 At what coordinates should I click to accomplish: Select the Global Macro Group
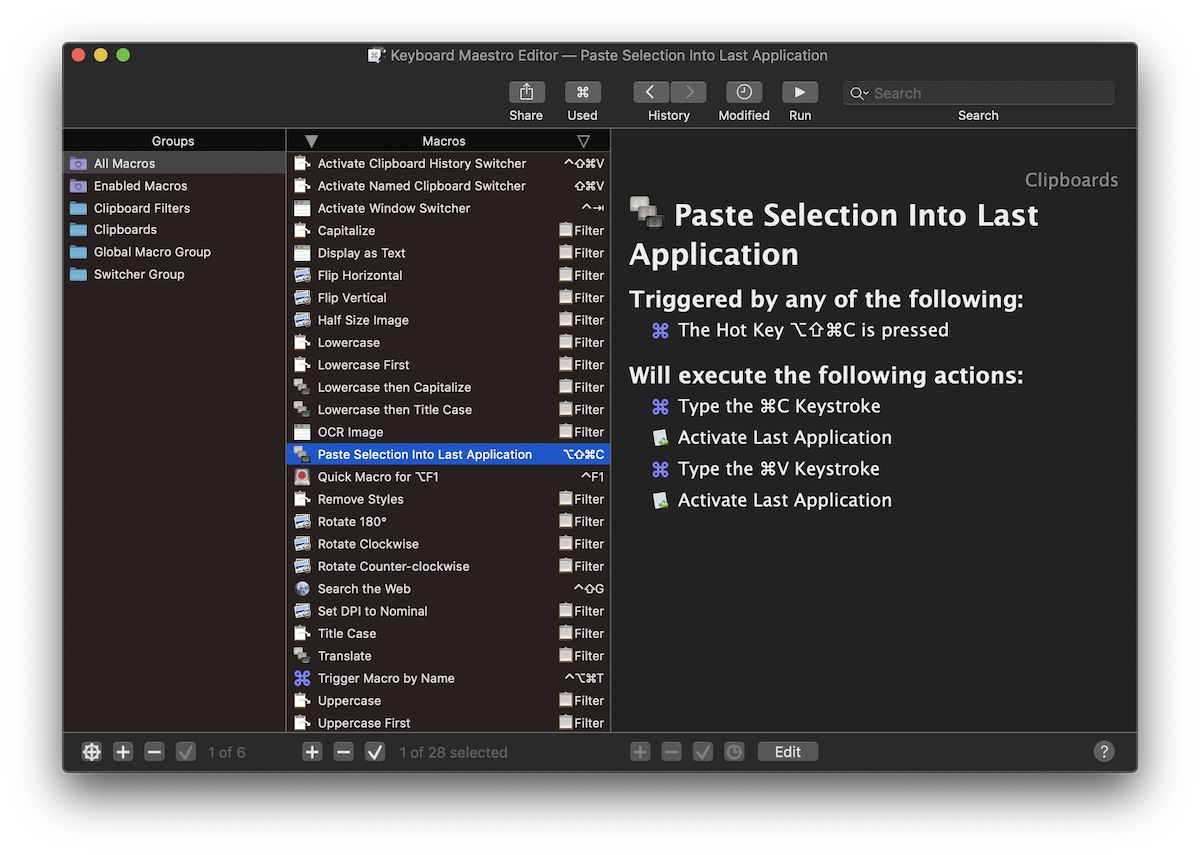tap(174, 252)
